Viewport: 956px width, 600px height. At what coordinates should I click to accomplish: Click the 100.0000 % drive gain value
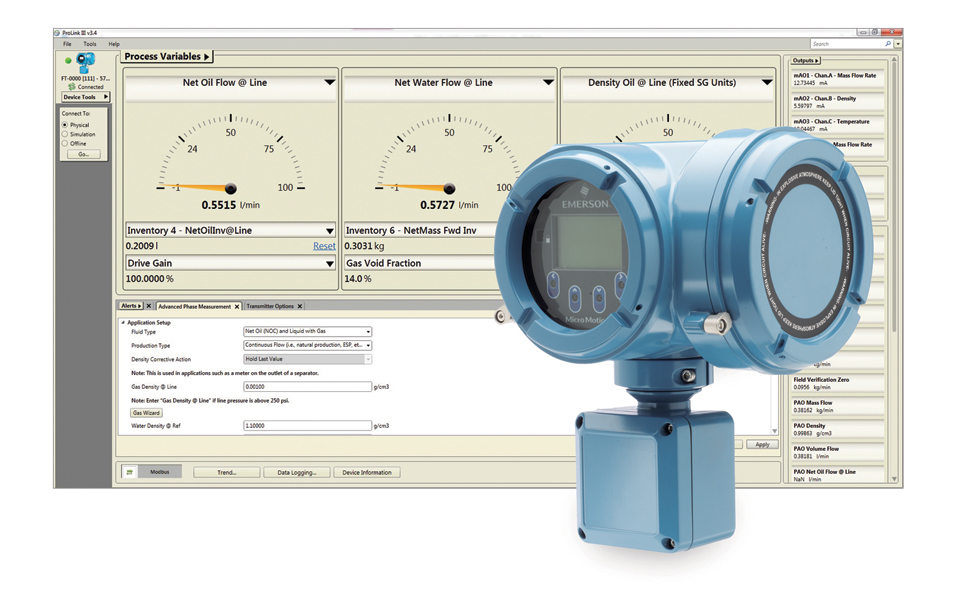(x=149, y=279)
